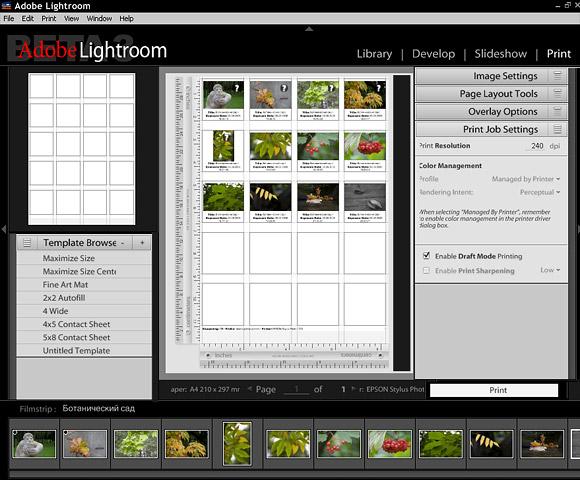Open Rendering Intent Perceptual dropdown
The height and width of the screenshot is (480, 580).
click(540, 192)
